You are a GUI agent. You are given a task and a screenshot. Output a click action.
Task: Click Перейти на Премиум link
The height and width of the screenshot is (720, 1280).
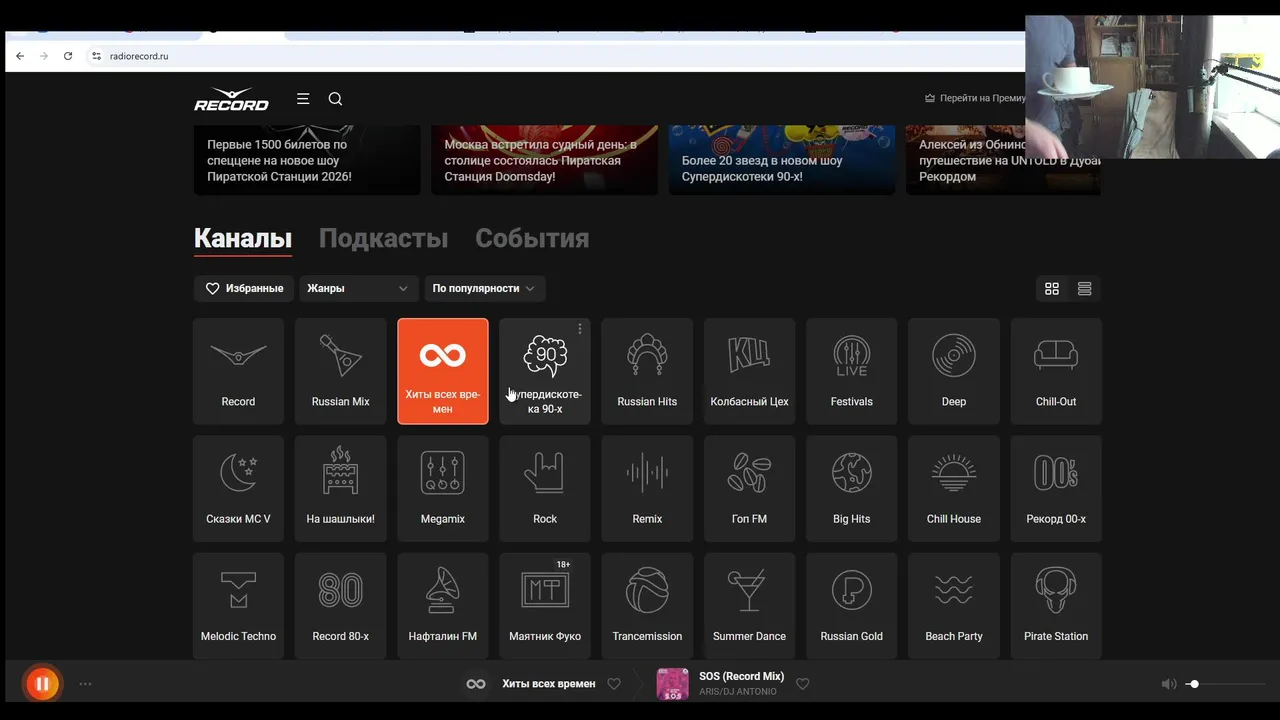coord(975,98)
